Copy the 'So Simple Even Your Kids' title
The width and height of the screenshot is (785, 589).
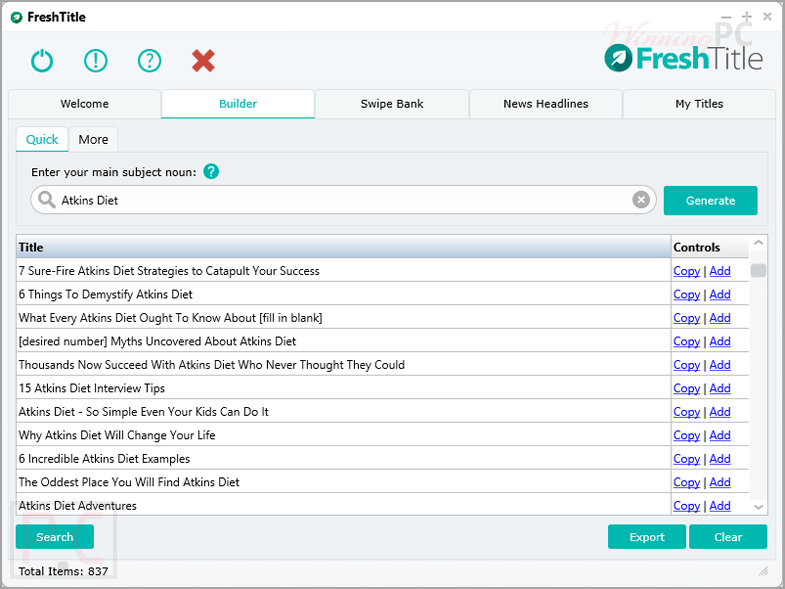tap(686, 412)
